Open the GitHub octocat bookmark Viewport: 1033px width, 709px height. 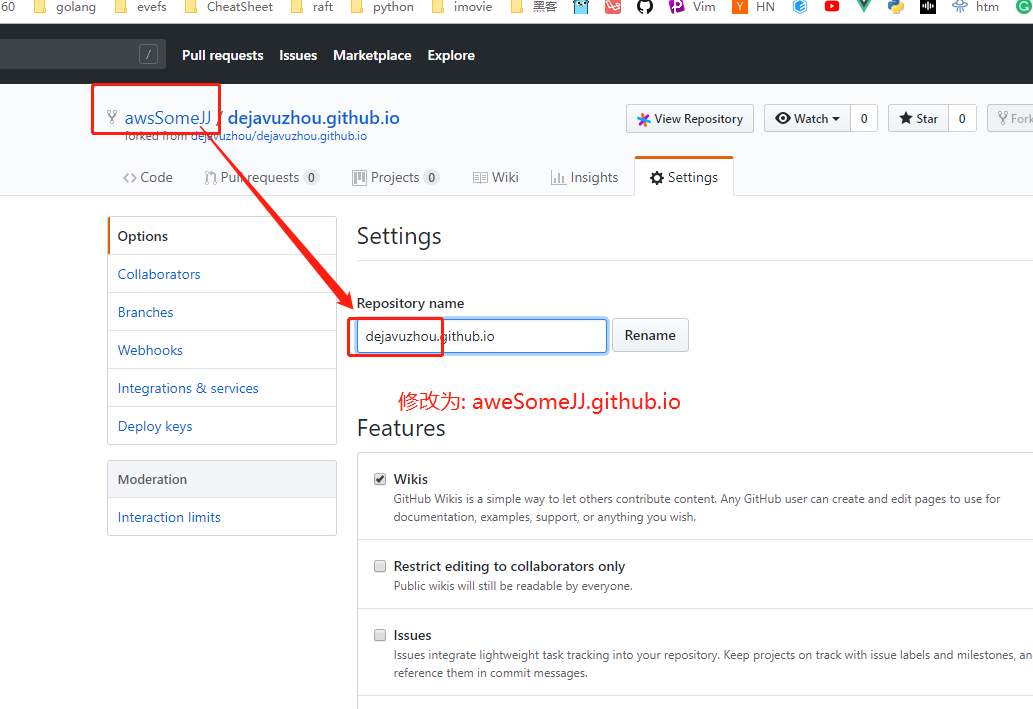tap(645, 7)
